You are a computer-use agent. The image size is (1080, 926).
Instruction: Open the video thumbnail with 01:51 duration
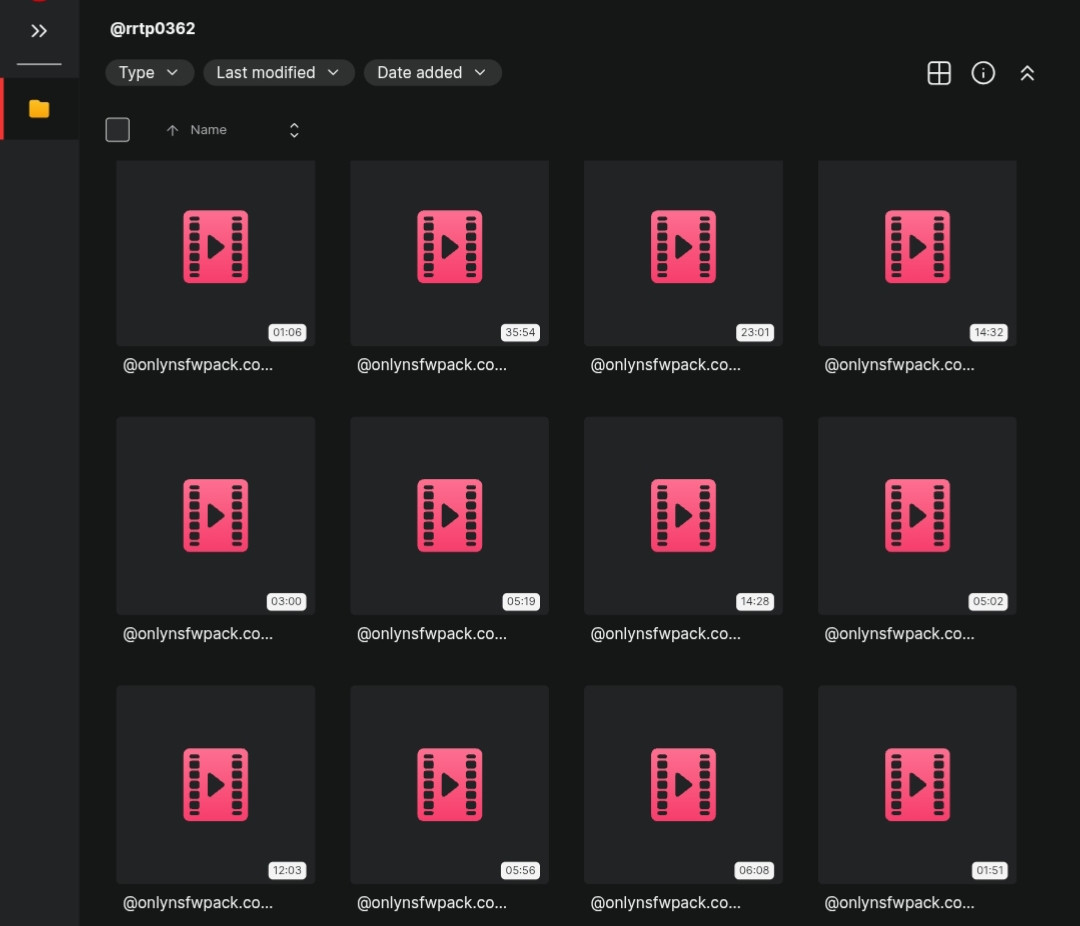[917, 784]
